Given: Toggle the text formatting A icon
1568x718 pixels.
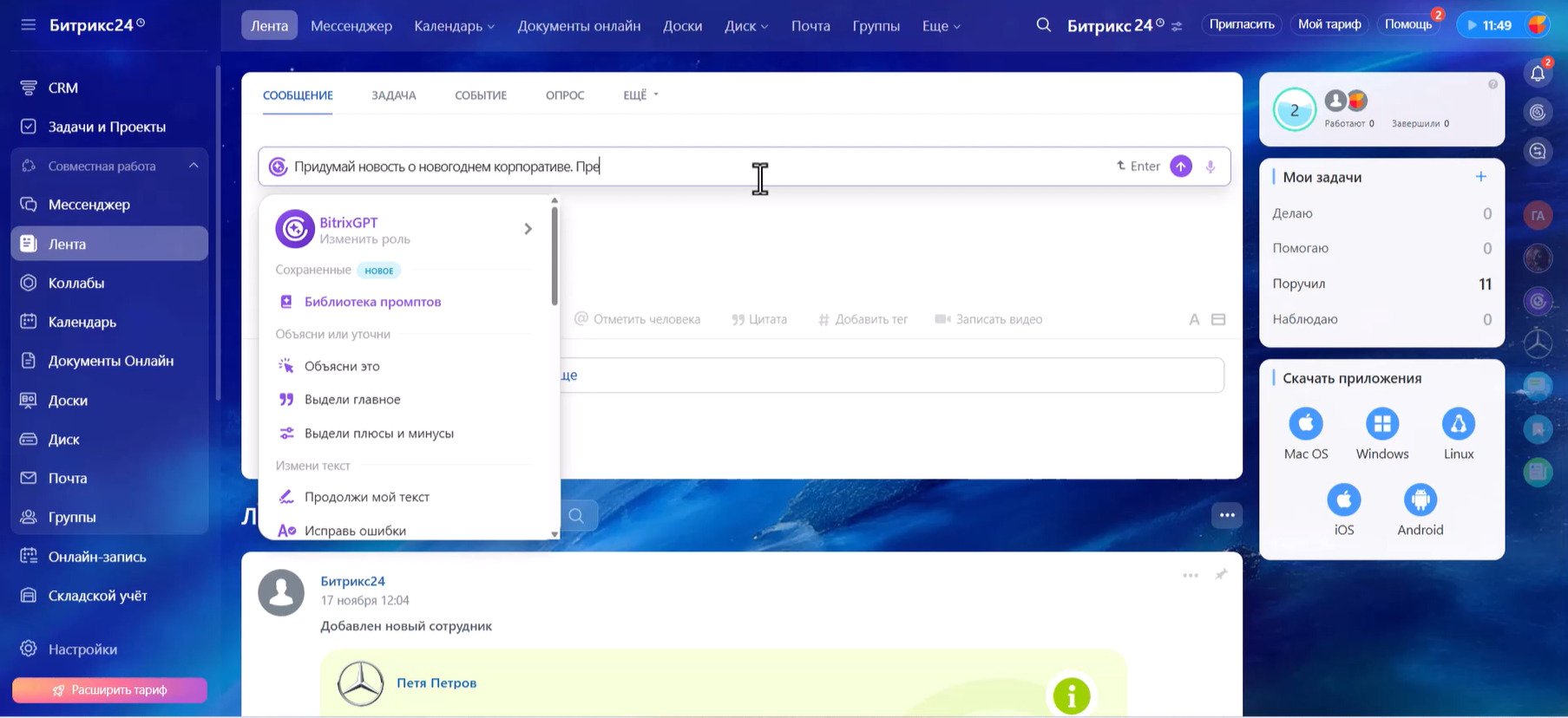Looking at the screenshot, I should tap(1194, 319).
